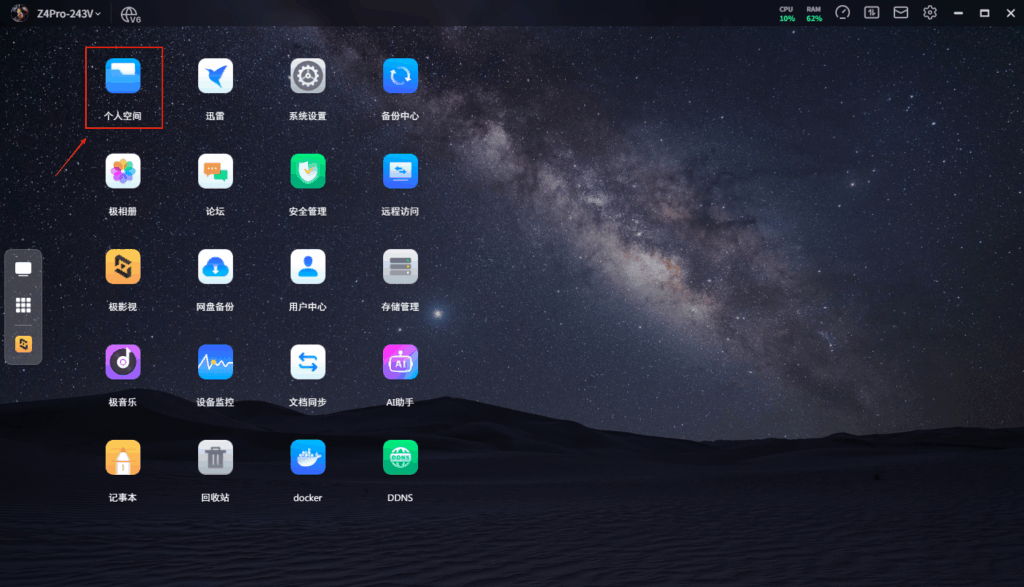This screenshot has width=1024, height=587.
Task: Launch 设备监控 device monitor
Action: pyautogui.click(x=215, y=362)
